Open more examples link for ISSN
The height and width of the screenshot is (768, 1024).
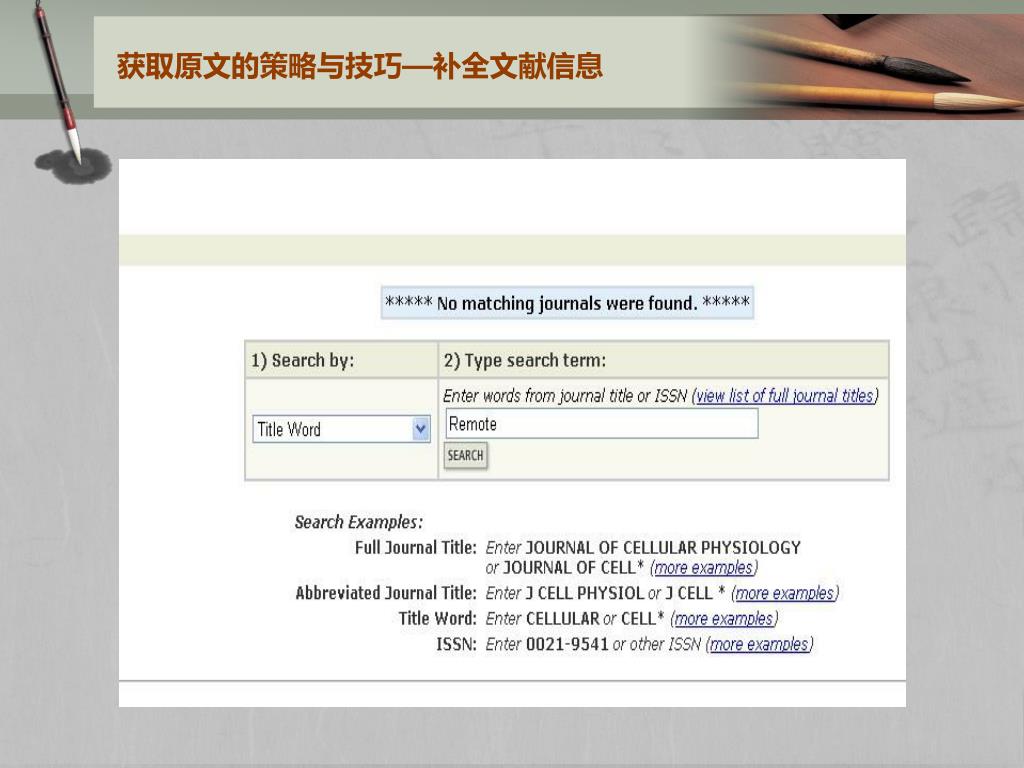click(x=760, y=644)
